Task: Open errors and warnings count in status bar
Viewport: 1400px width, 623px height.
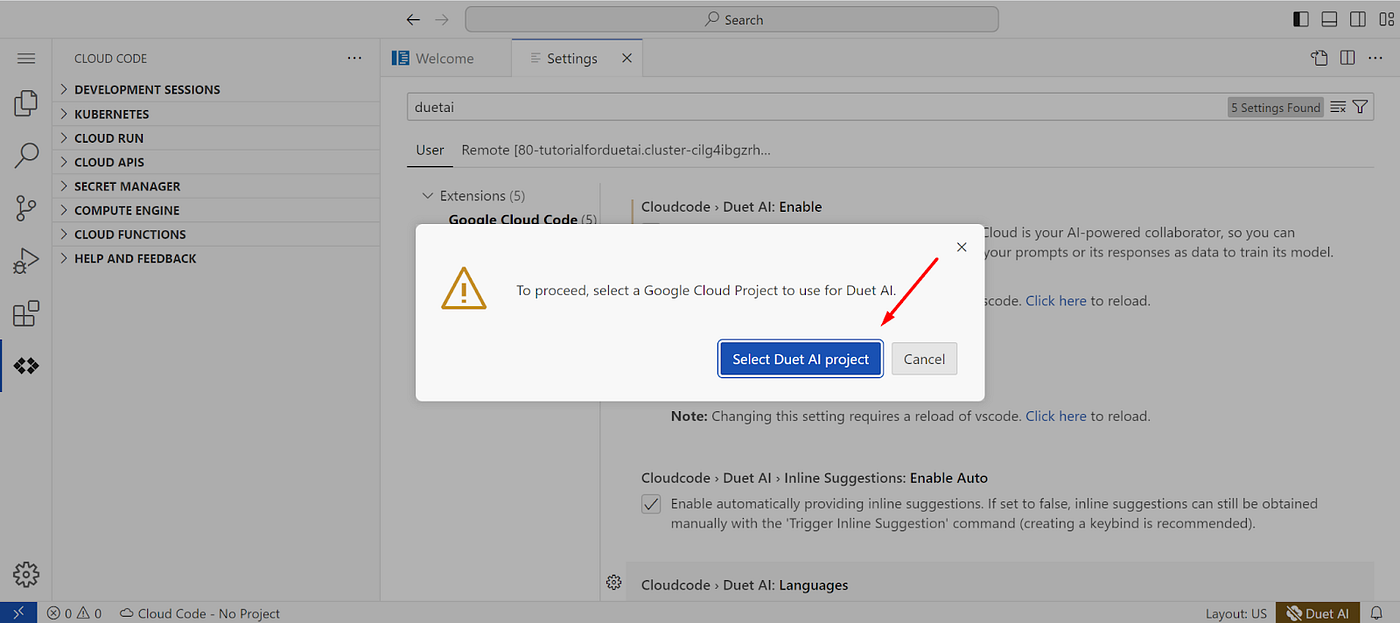Action: (x=74, y=613)
